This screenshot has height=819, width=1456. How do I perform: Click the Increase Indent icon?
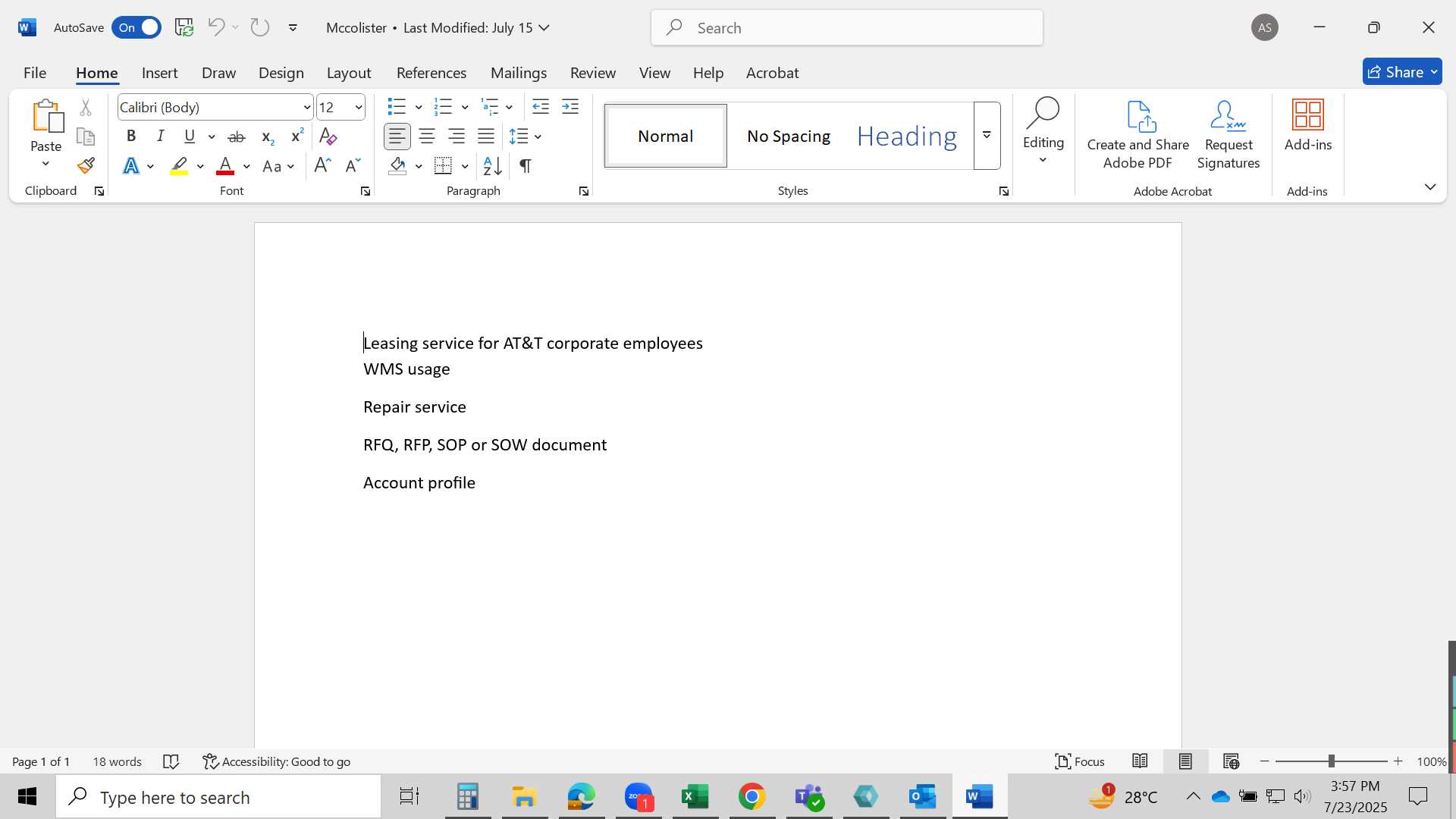tap(570, 107)
